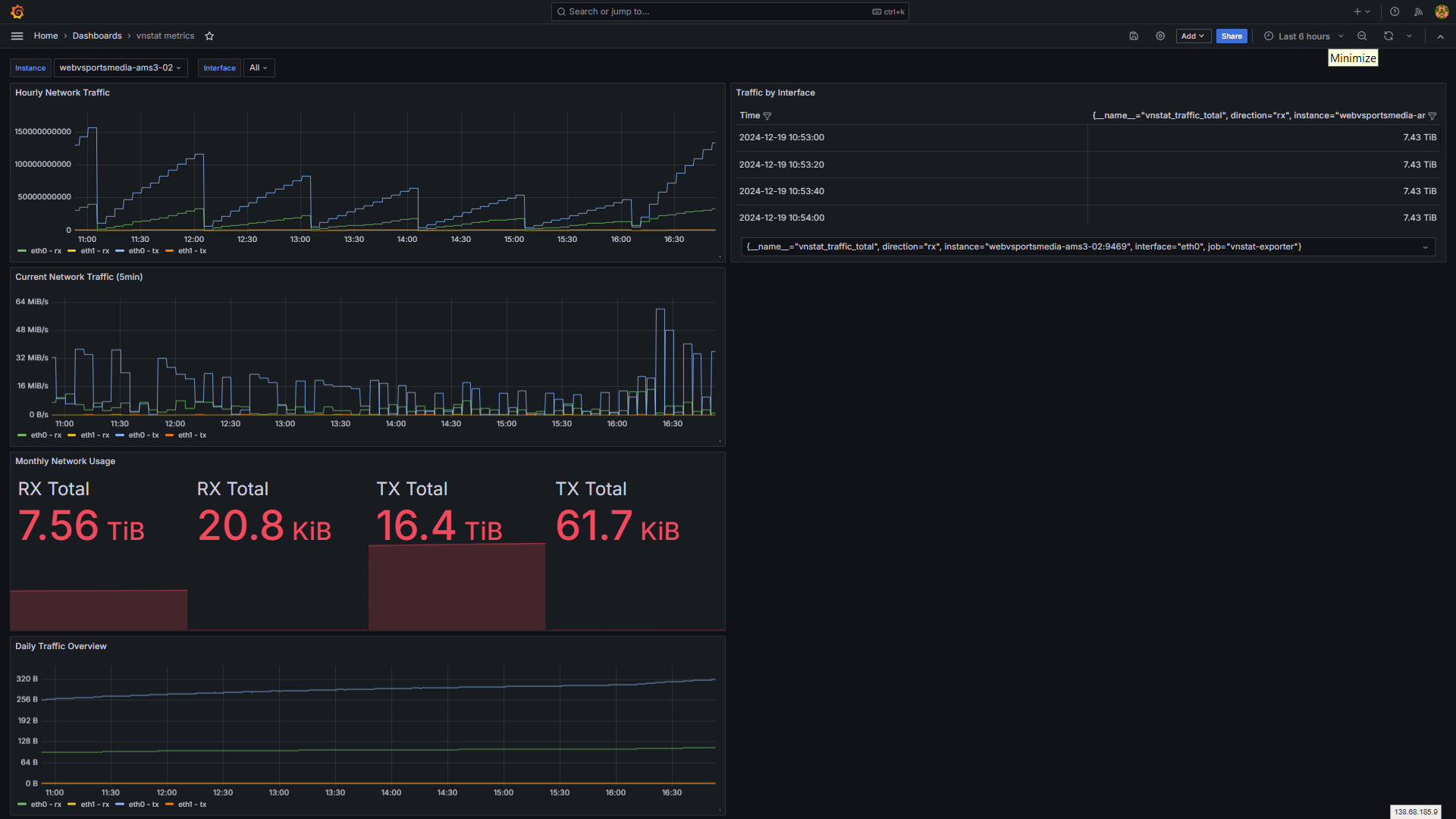This screenshot has width=1456, height=819.
Task: Open the Instance webvsportsmedia-ams3-02 dropdown
Action: [121, 67]
